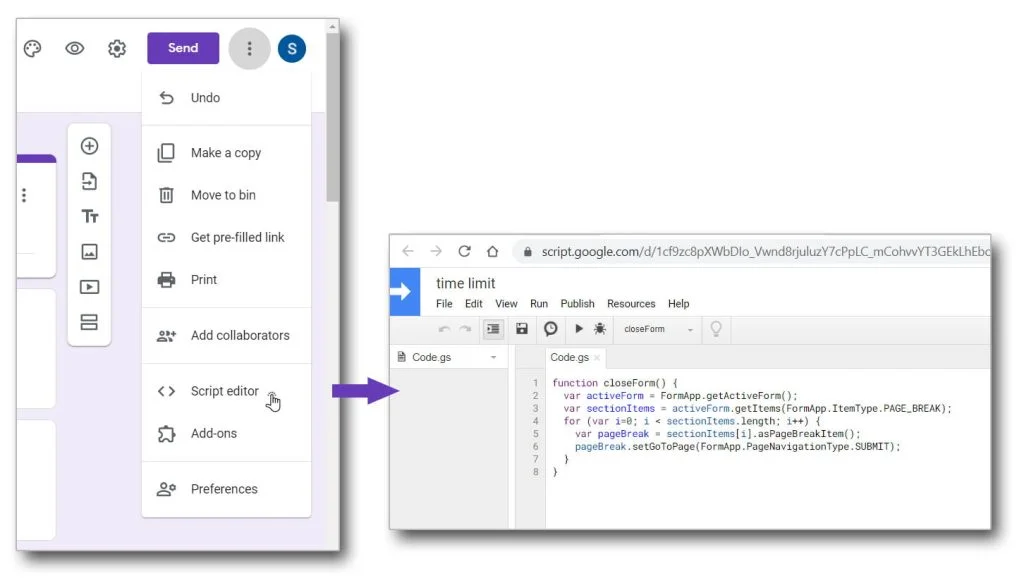Click the script editor redo arrow

click(465, 329)
